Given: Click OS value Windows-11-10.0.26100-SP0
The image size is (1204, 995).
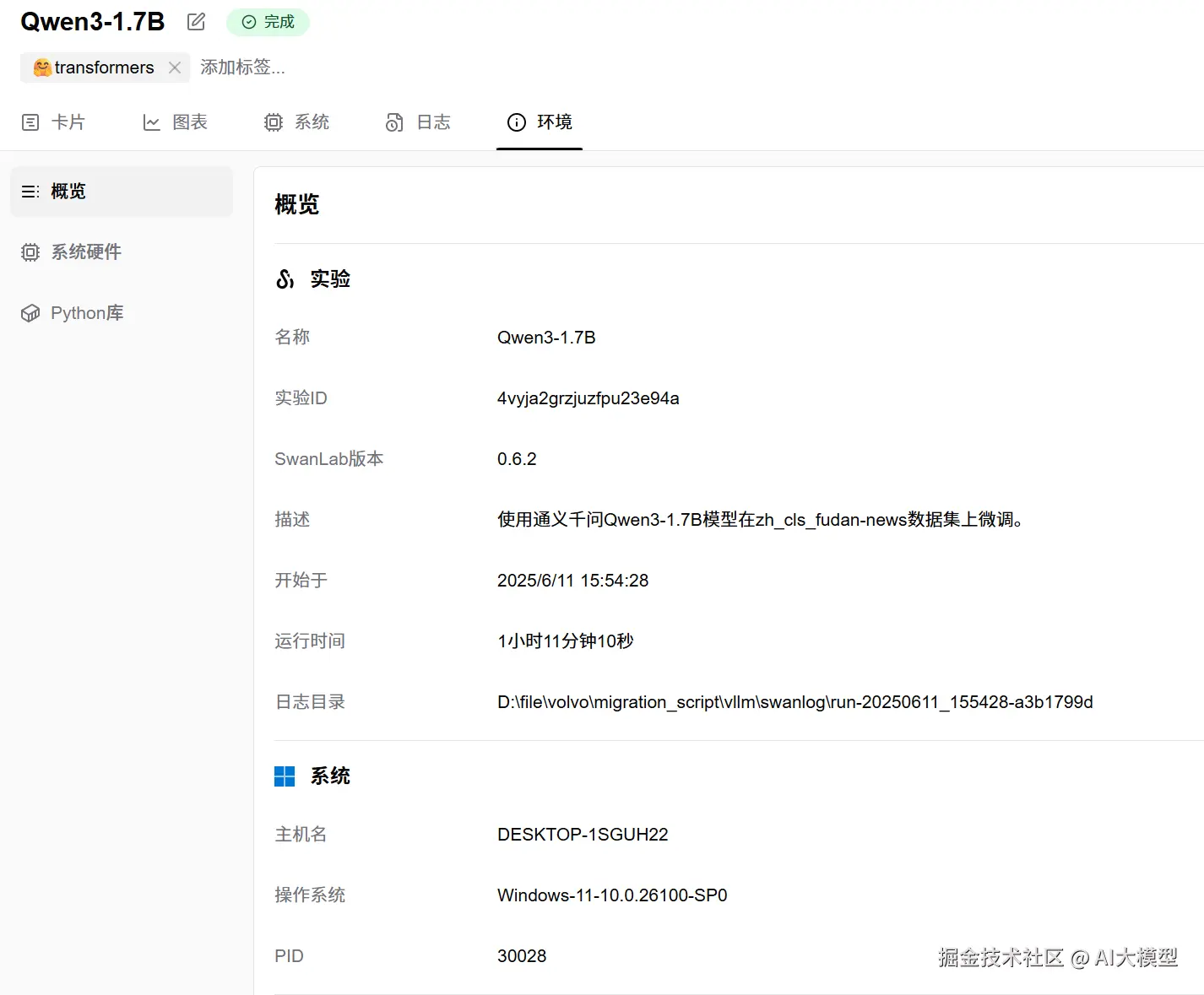Looking at the screenshot, I should coord(612,895).
